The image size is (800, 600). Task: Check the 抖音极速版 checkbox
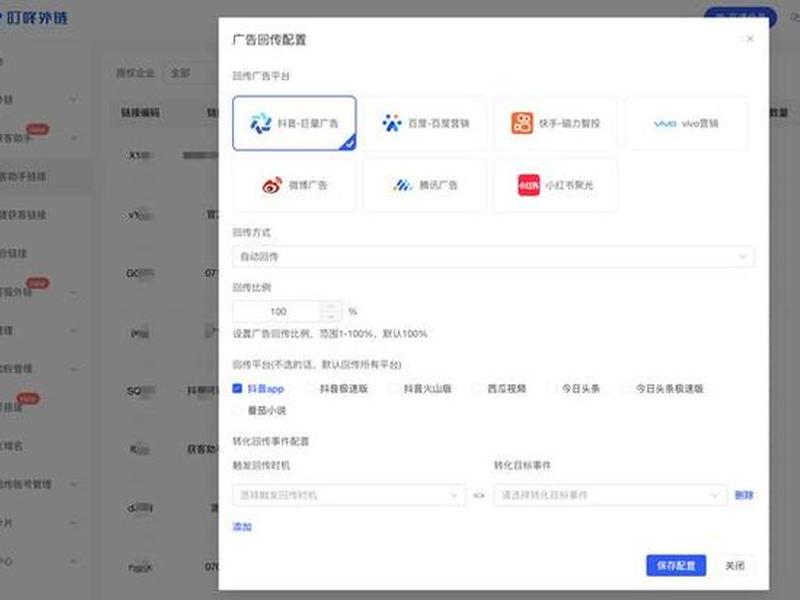click(x=310, y=388)
